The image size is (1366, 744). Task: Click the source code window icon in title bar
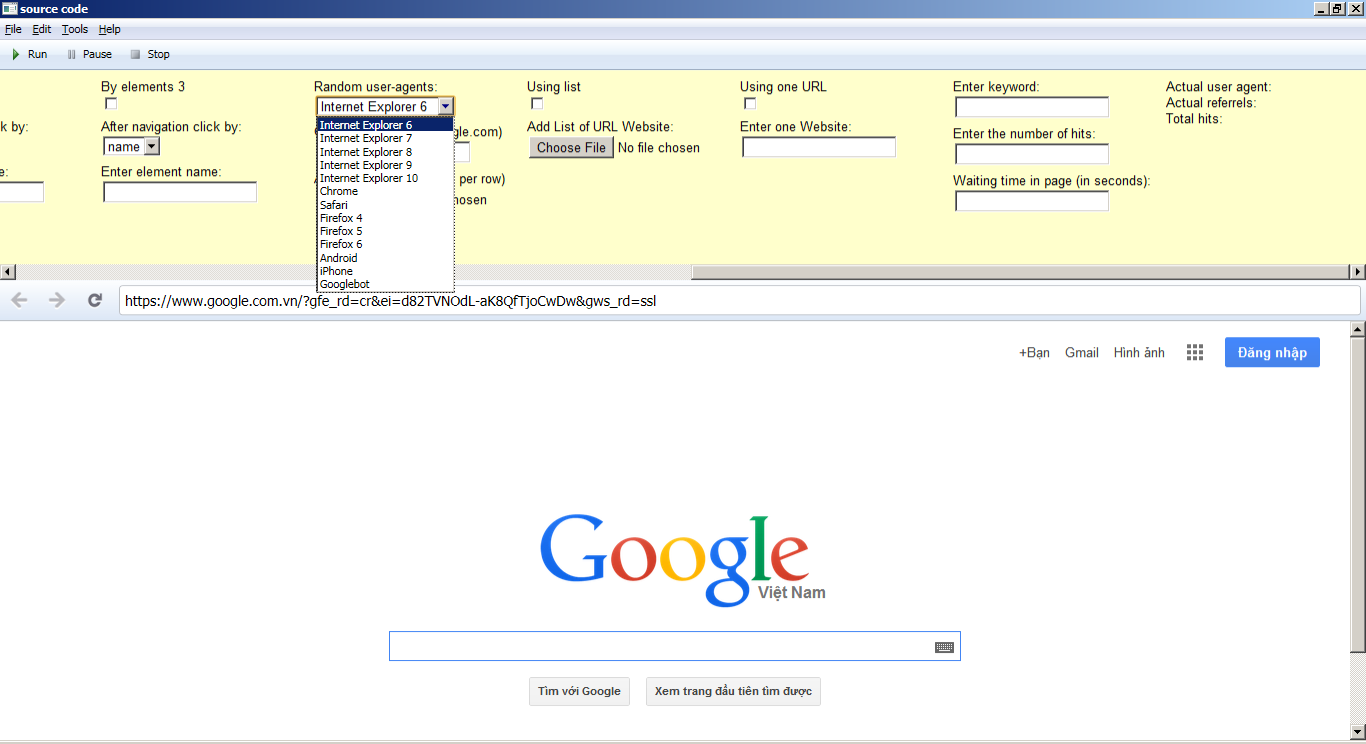(9, 8)
